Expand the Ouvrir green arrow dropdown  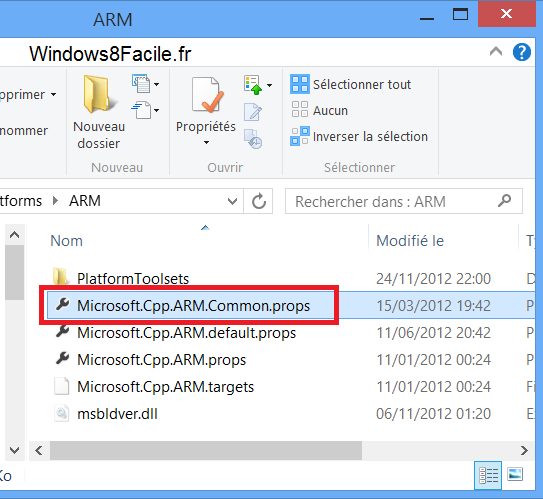(x=269, y=85)
